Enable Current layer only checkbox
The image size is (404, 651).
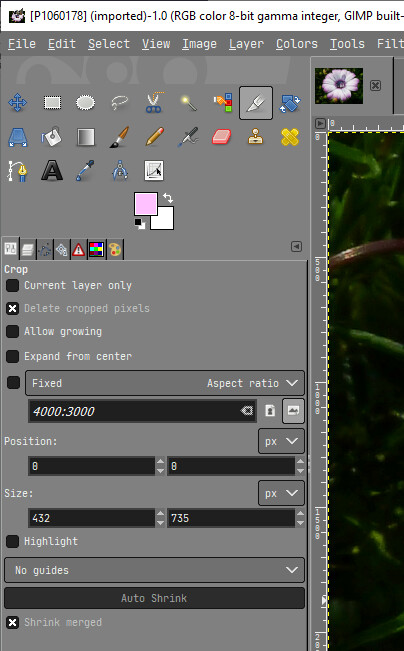point(12,286)
